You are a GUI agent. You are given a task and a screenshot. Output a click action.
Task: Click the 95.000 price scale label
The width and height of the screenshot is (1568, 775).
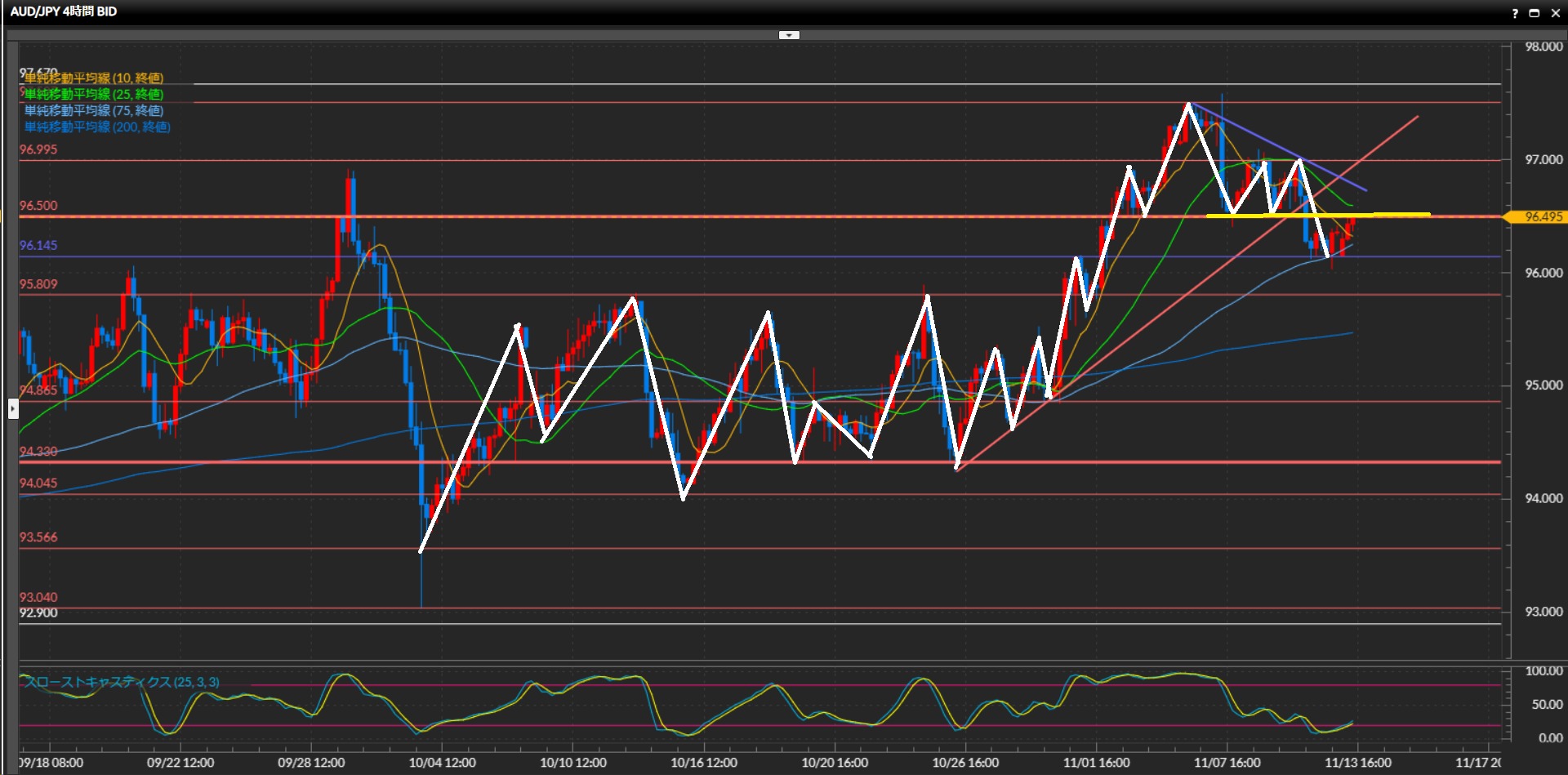click(1543, 385)
